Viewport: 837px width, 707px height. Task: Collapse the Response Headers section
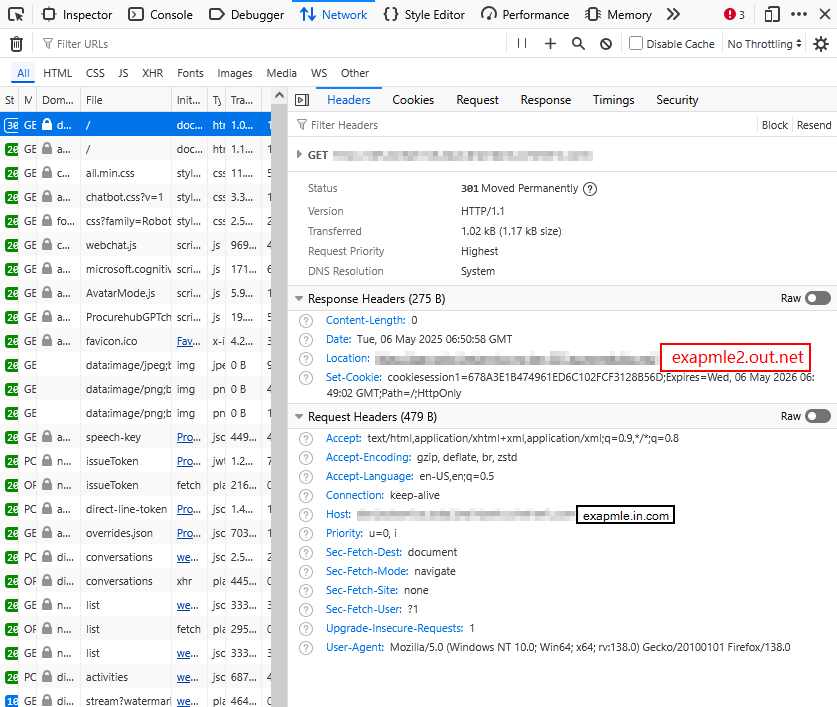299,298
